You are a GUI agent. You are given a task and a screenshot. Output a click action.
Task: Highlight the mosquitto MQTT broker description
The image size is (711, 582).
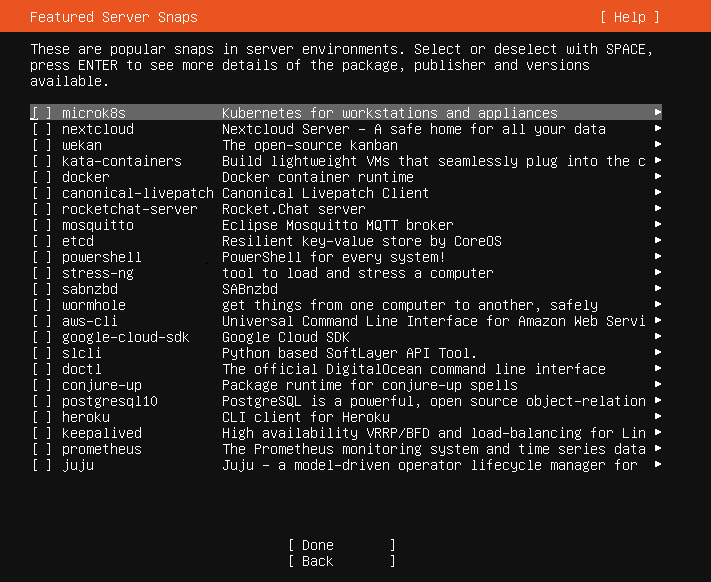pos(337,225)
